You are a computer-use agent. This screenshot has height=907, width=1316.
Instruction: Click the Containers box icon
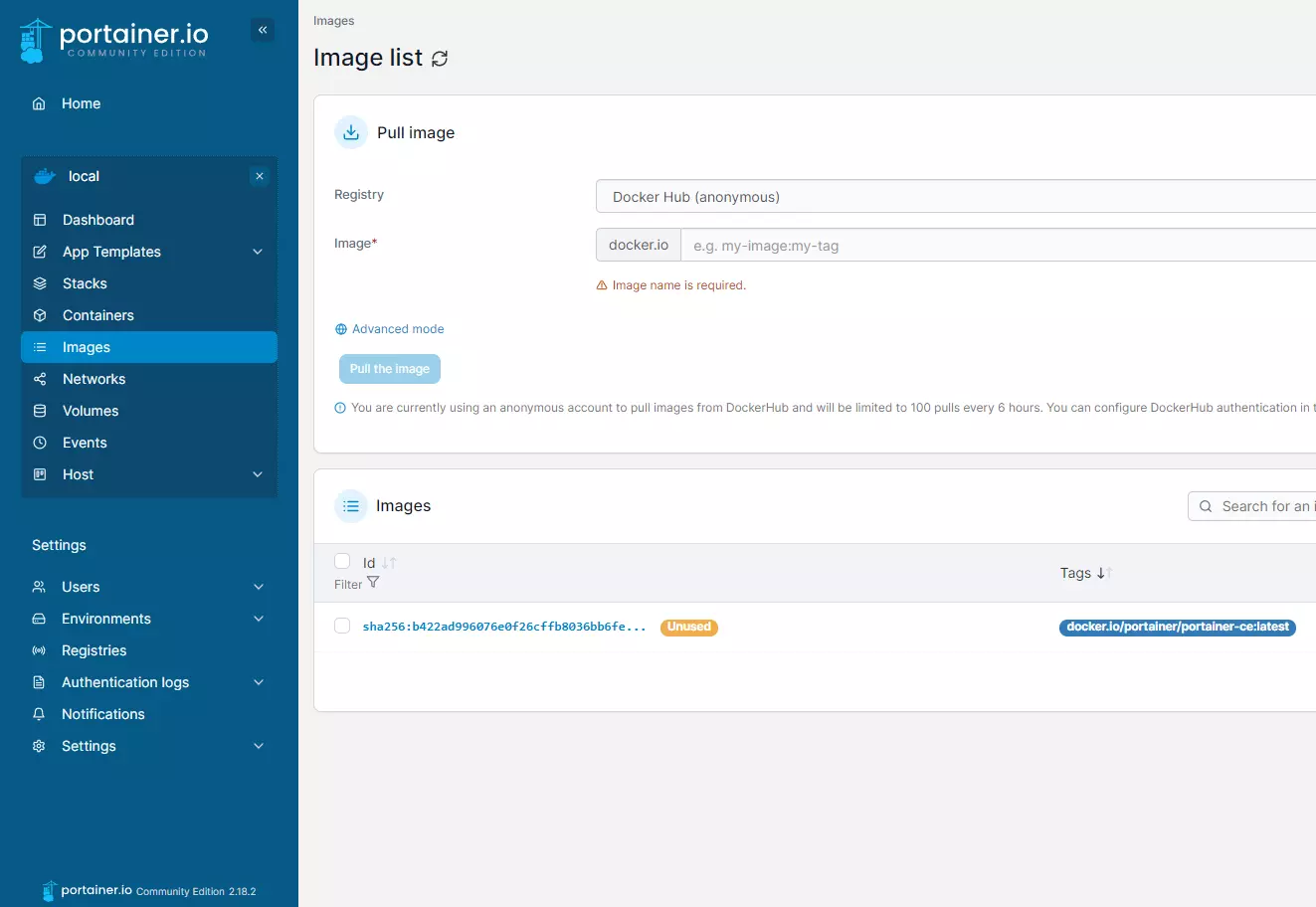40,315
